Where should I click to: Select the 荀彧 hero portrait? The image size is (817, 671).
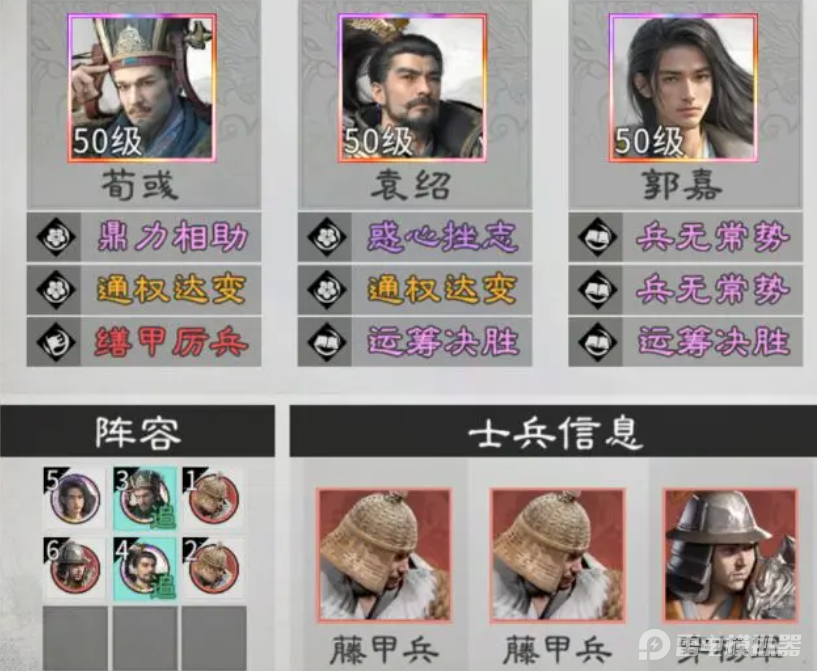pyautogui.click(x=142, y=88)
